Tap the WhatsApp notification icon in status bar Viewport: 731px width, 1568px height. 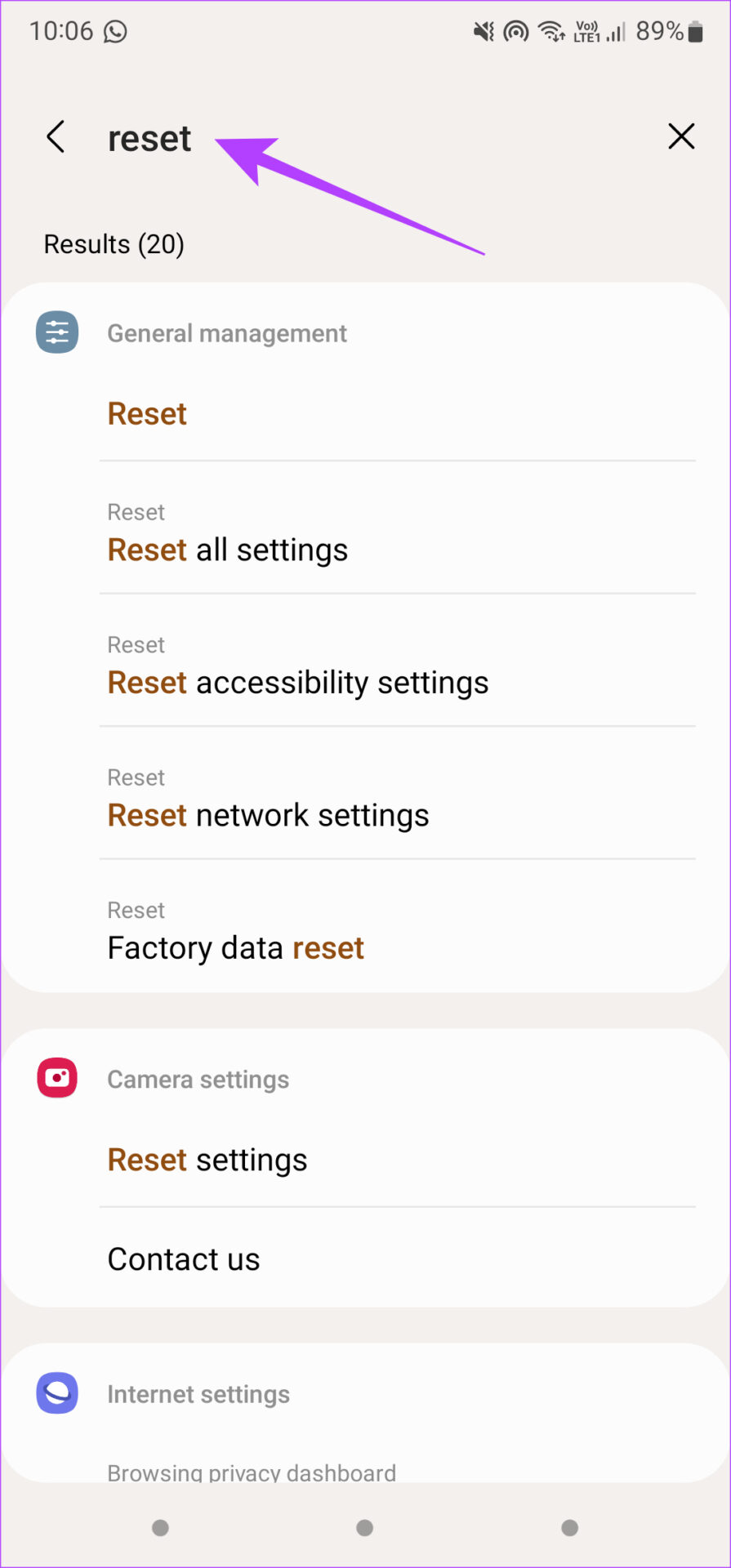tap(115, 31)
